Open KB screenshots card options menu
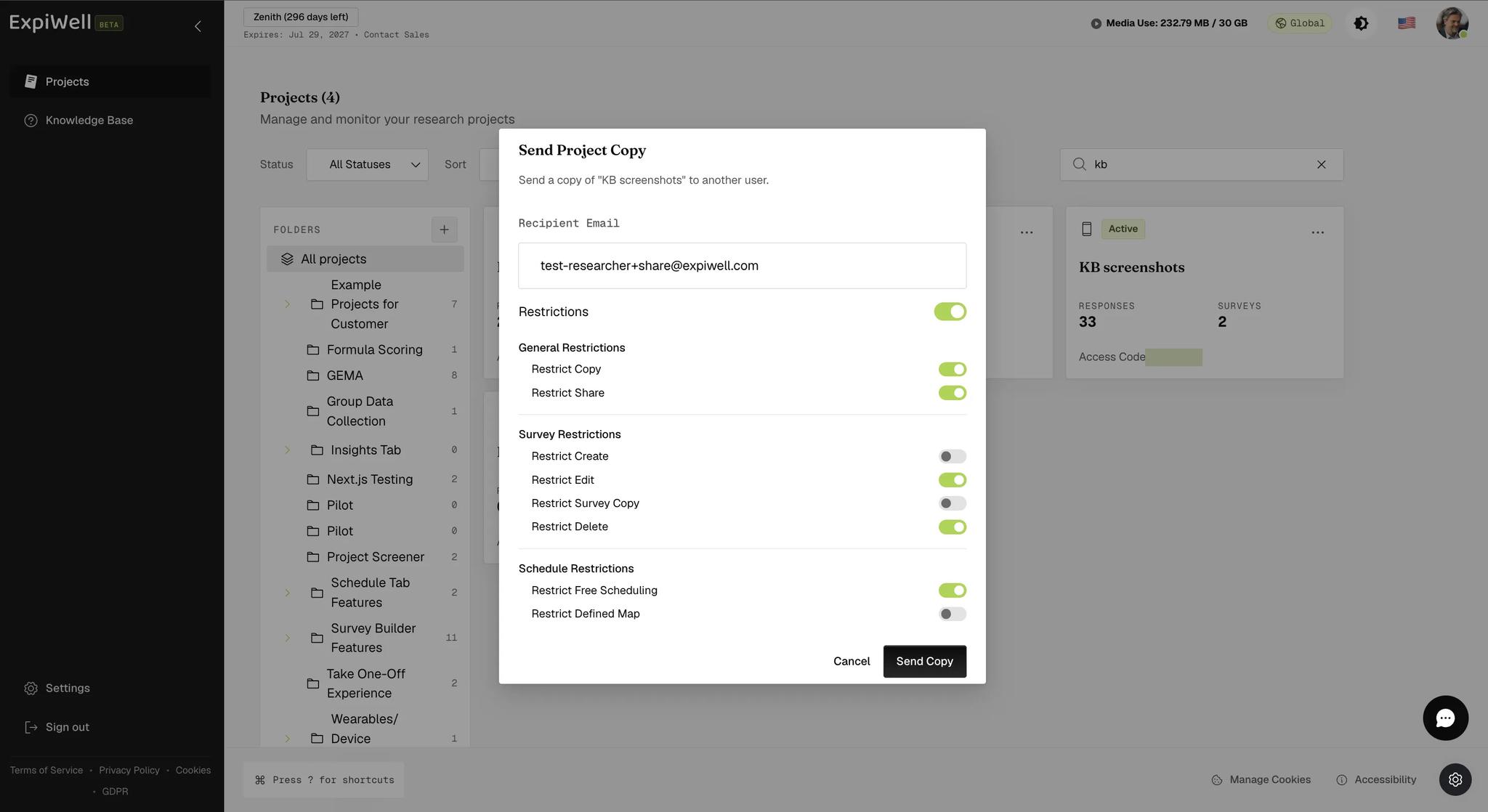The height and width of the screenshot is (812, 1488). pyautogui.click(x=1317, y=232)
